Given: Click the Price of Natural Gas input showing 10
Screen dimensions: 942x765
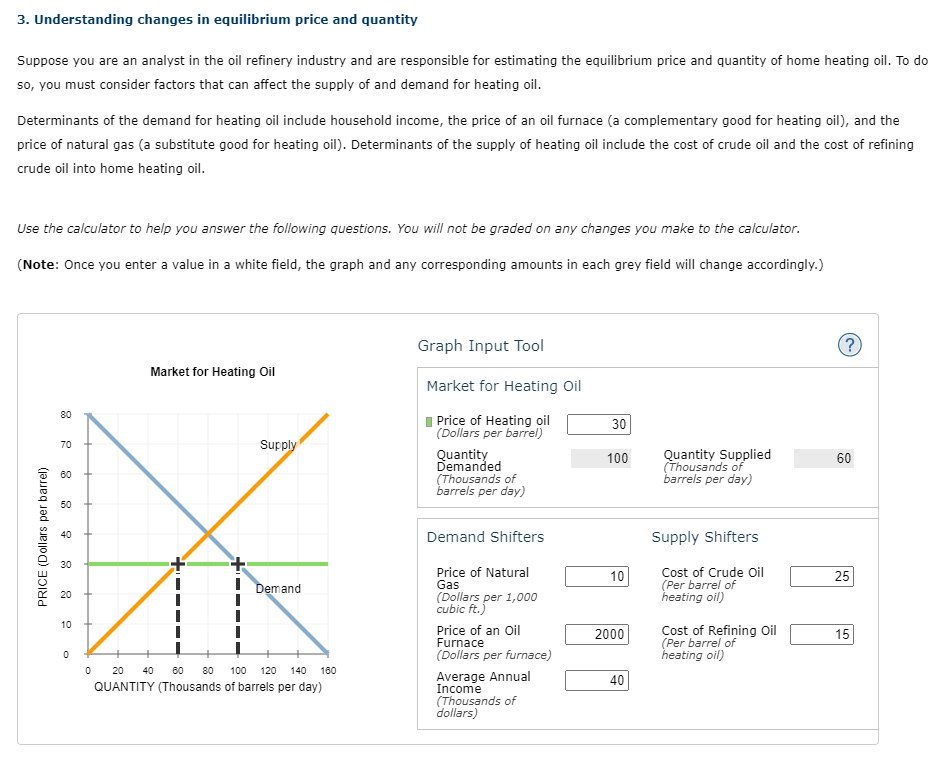Looking at the screenshot, I should [597, 576].
